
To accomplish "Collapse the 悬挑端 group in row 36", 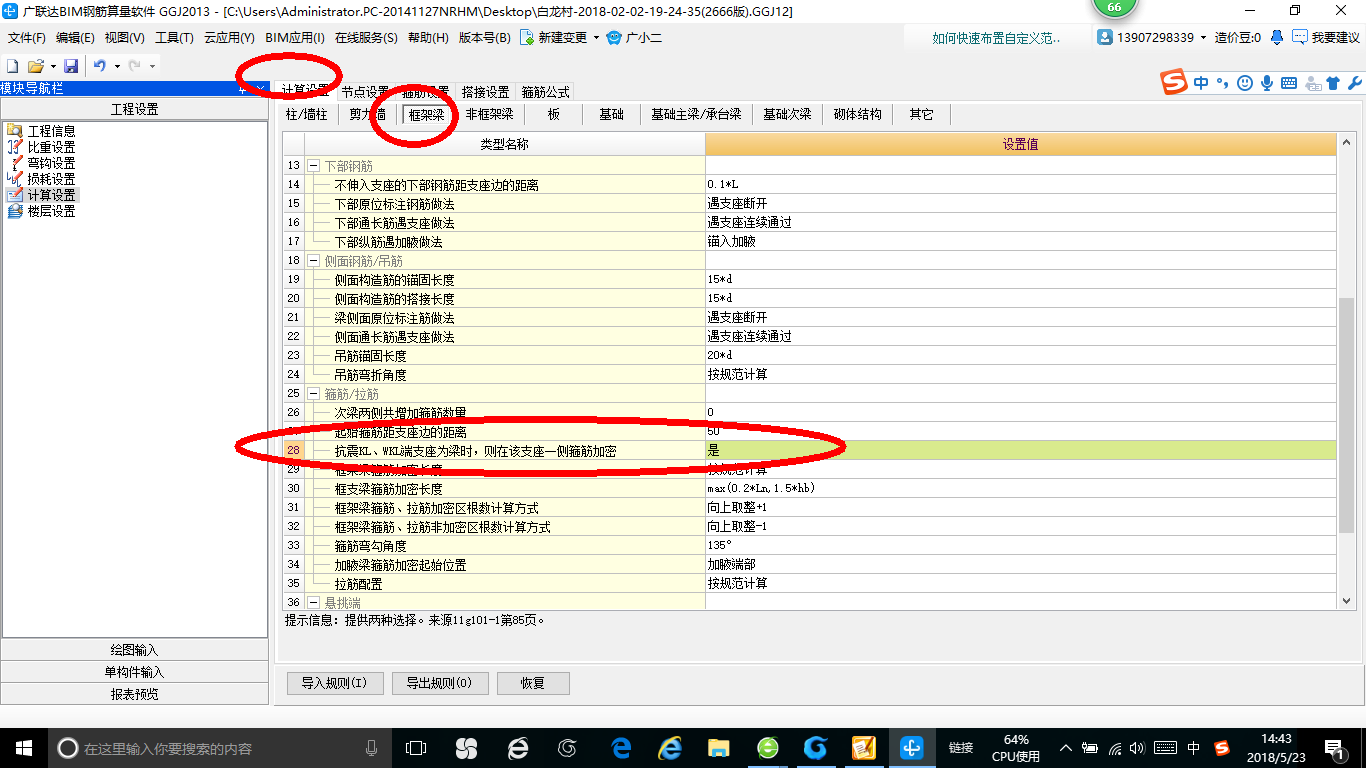I will coord(313,603).
